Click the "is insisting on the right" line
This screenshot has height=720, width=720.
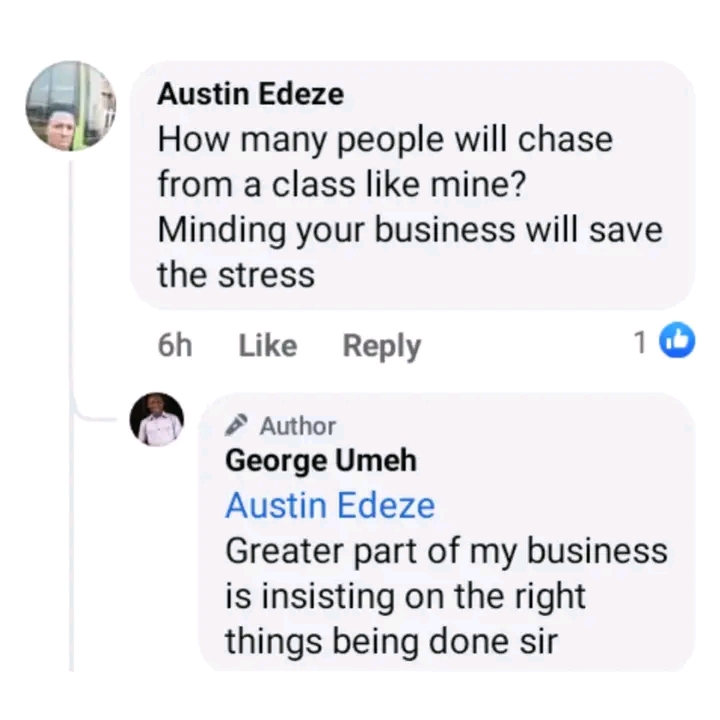point(405,597)
